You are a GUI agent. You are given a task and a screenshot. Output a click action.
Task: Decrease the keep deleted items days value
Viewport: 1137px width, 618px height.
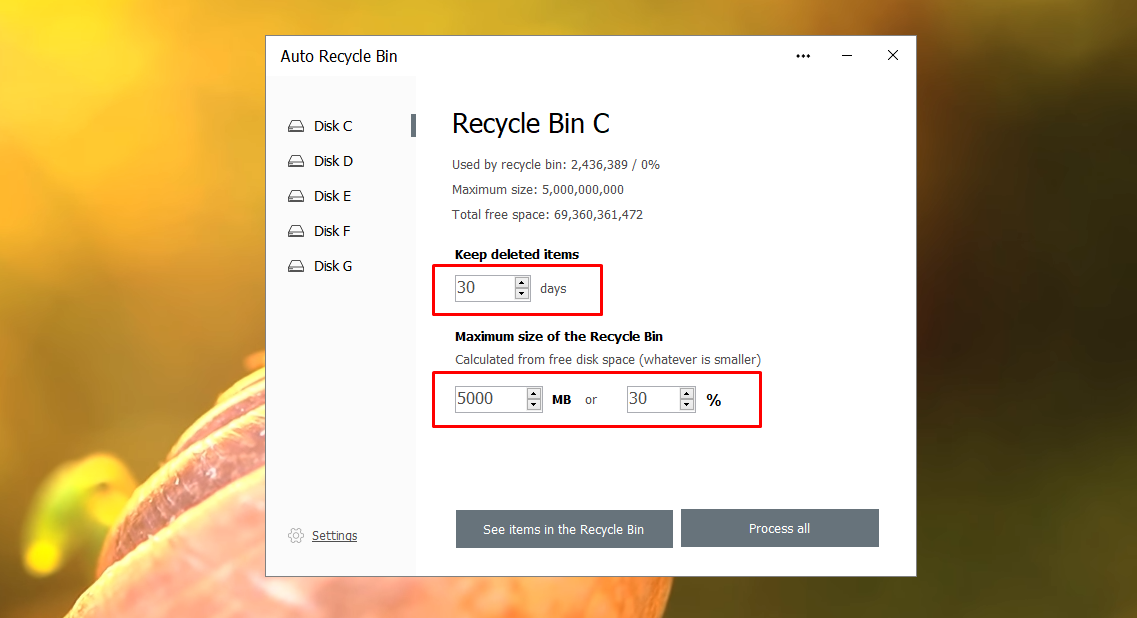[x=522, y=293]
